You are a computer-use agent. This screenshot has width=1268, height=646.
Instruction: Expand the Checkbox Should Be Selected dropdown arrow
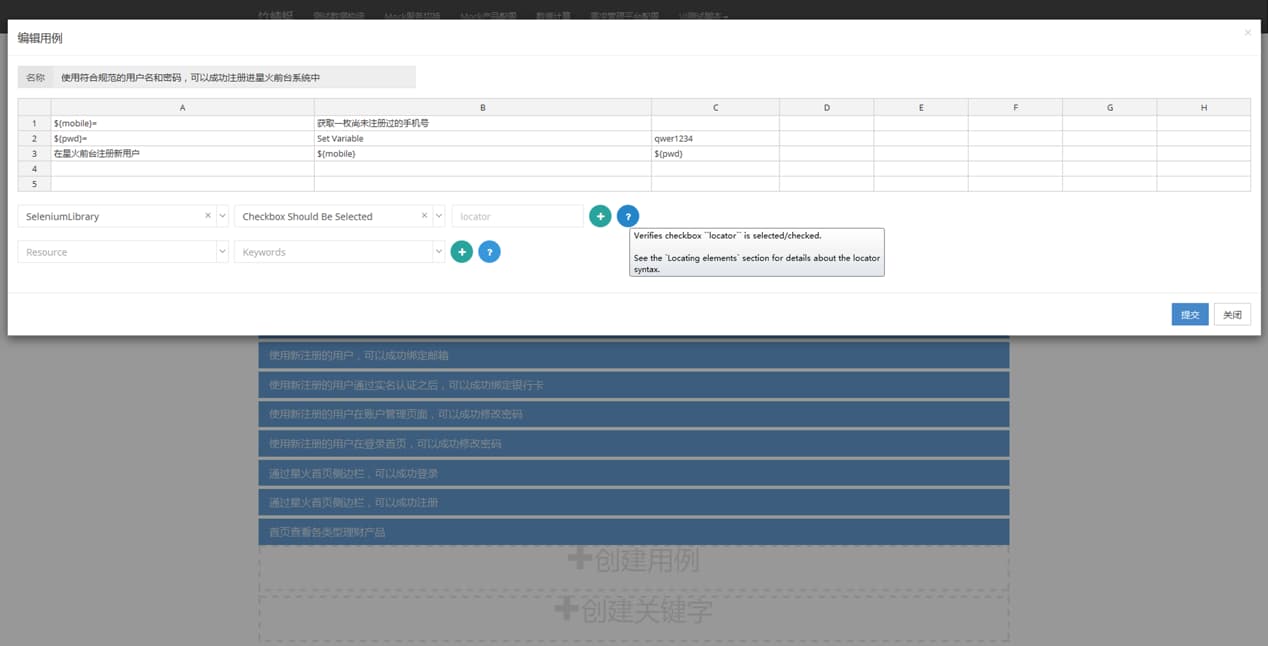point(438,216)
